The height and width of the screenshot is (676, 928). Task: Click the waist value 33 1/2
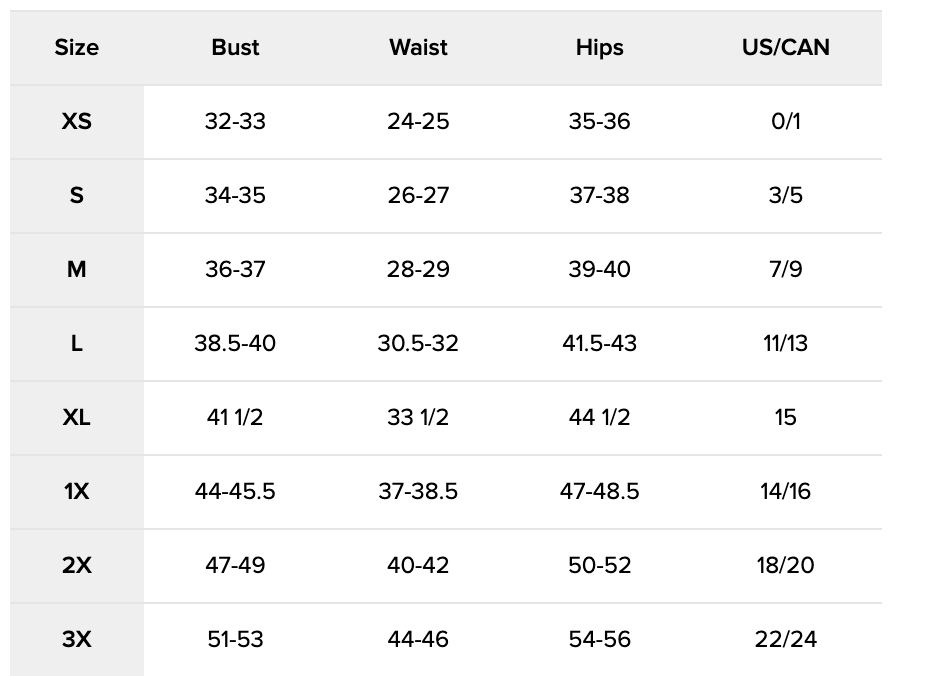[418, 417]
